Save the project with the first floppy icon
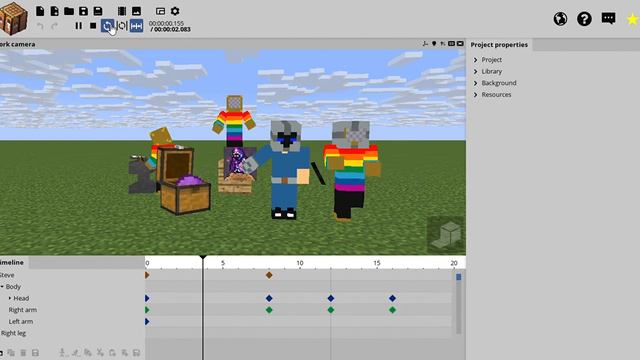Image resolution: width=640 pixels, height=360 pixels. [x=83, y=11]
